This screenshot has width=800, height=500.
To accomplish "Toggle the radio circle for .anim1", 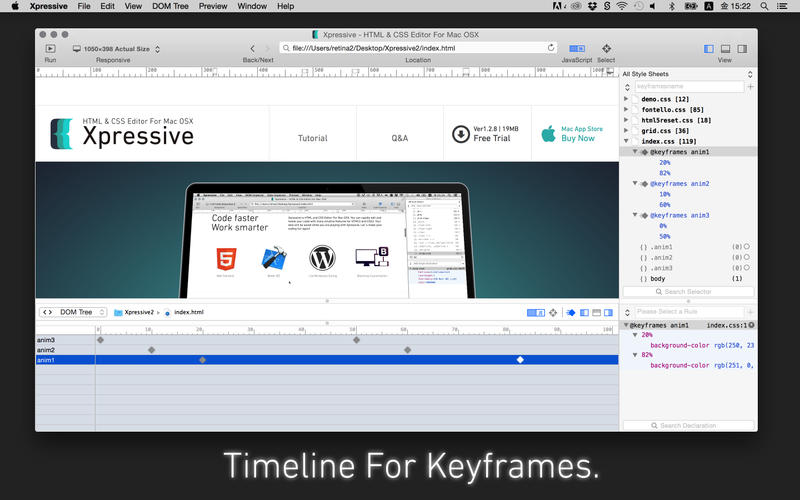I will (747, 246).
